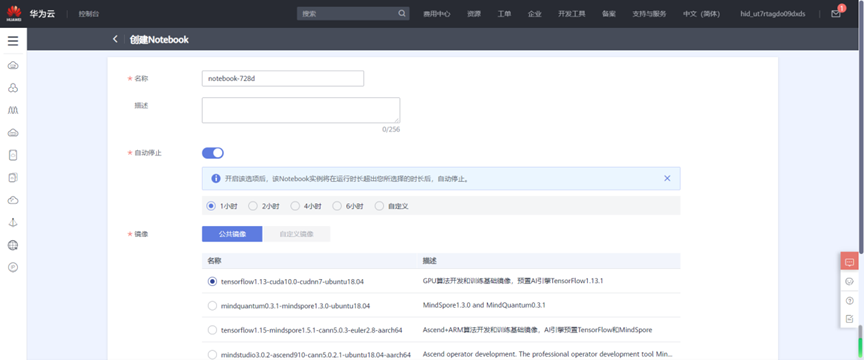Open 企业 in the top navigation
864x360 pixels.
click(x=534, y=14)
